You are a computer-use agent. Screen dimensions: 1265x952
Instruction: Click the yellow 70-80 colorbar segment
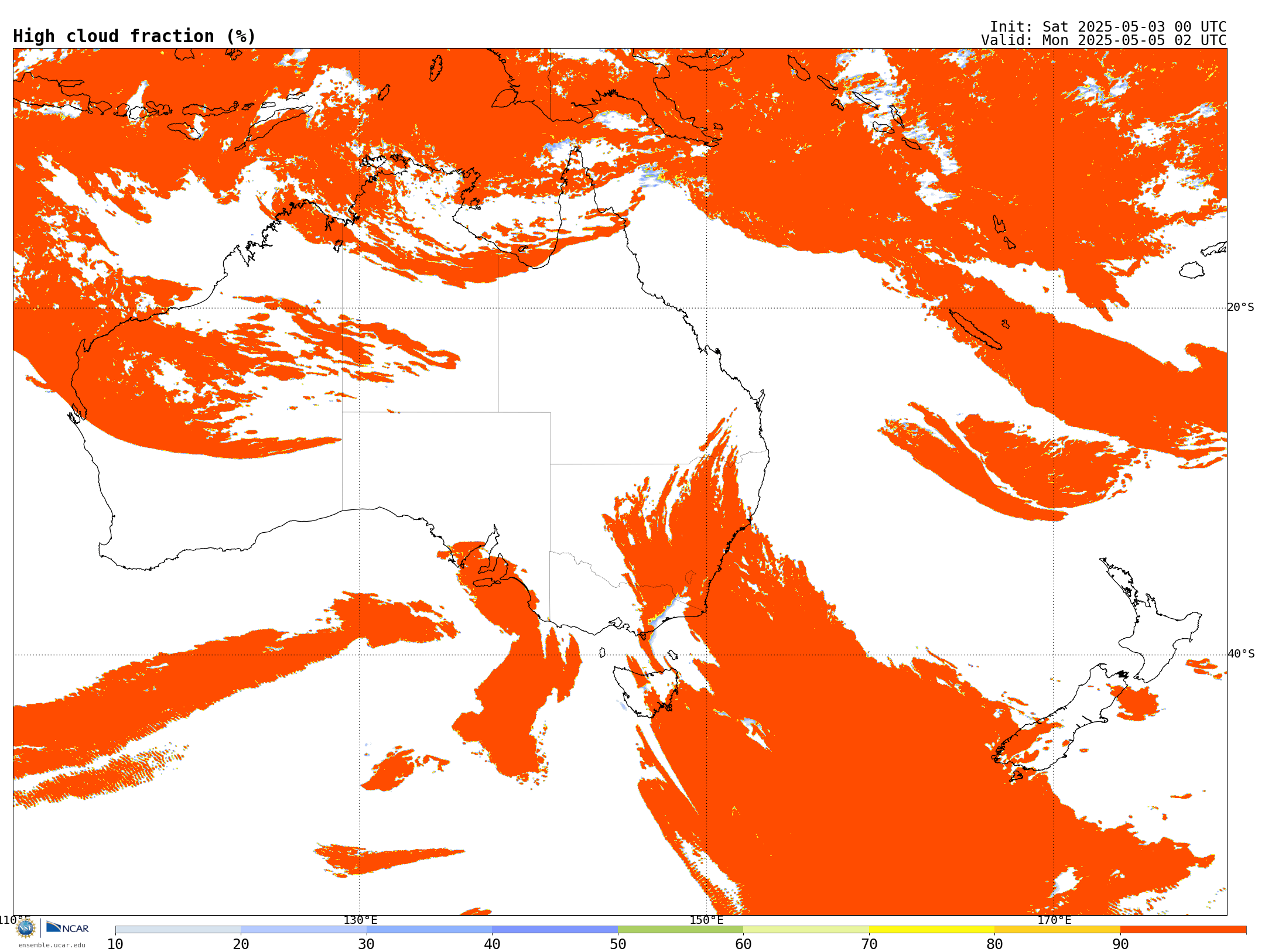pyautogui.click(x=932, y=930)
